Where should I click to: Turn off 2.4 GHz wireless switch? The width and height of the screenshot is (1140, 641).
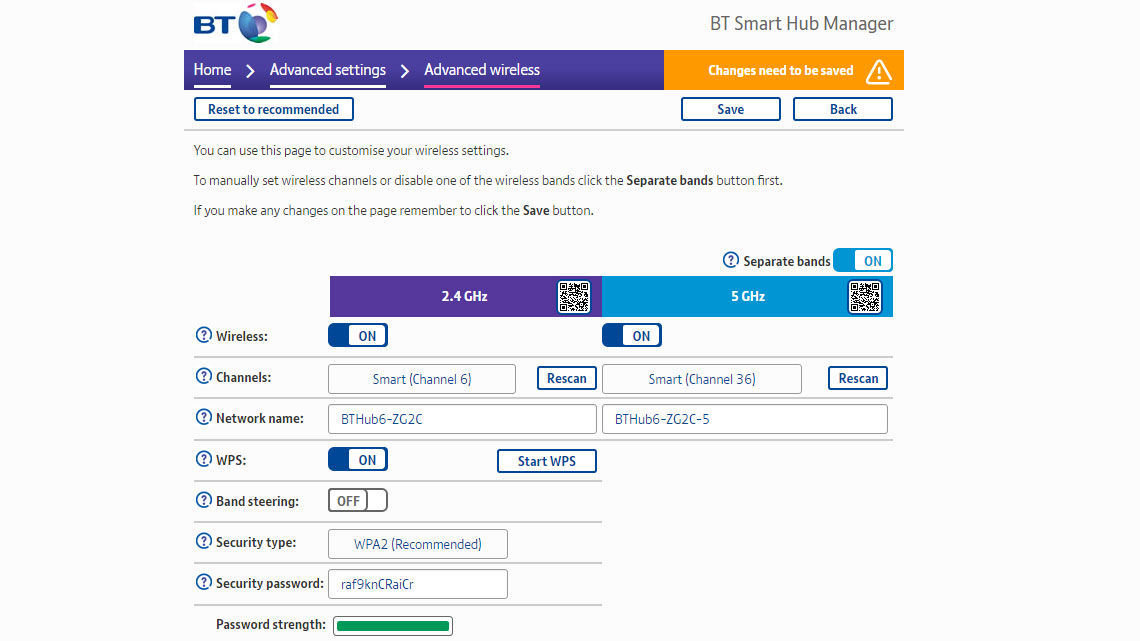(358, 335)
